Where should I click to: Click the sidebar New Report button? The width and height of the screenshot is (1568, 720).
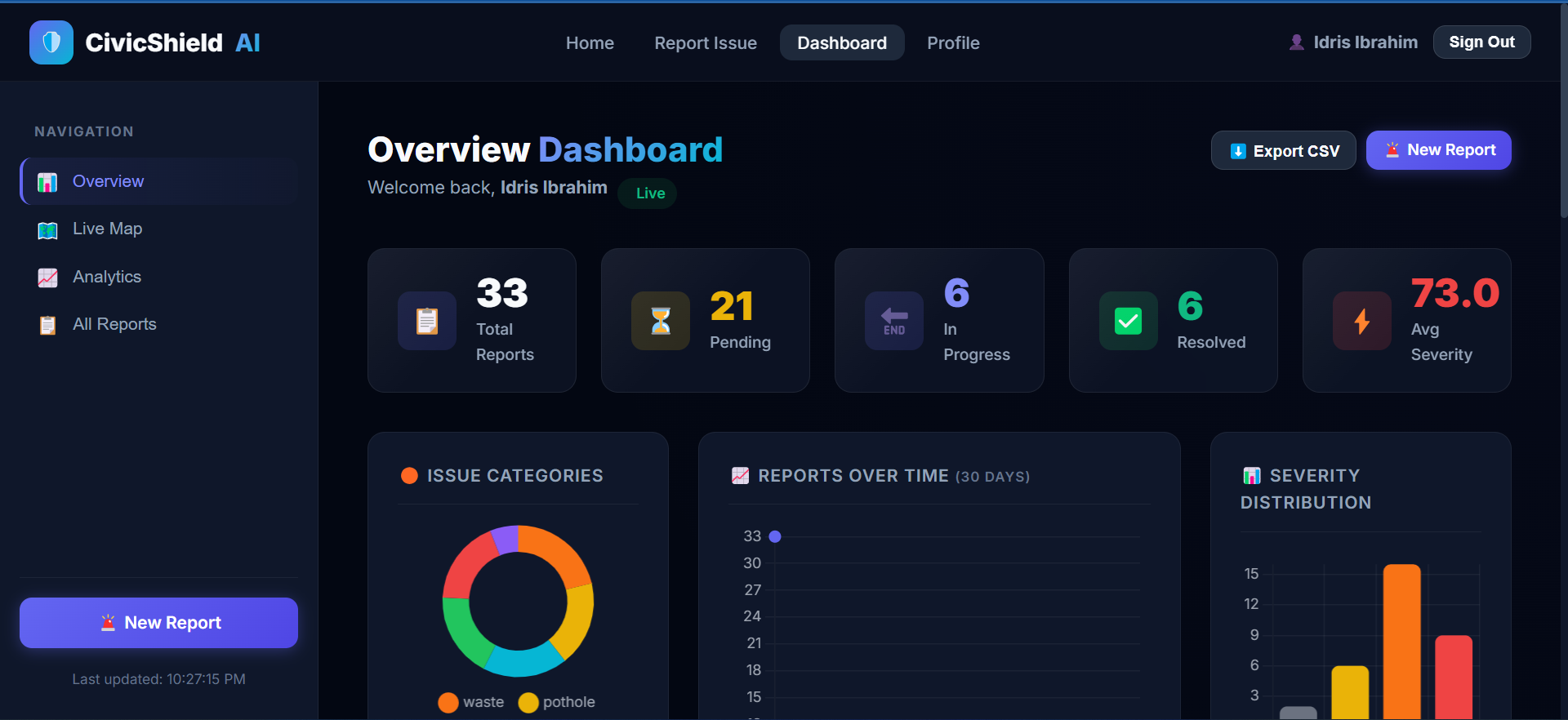click(x=158, y=623)
